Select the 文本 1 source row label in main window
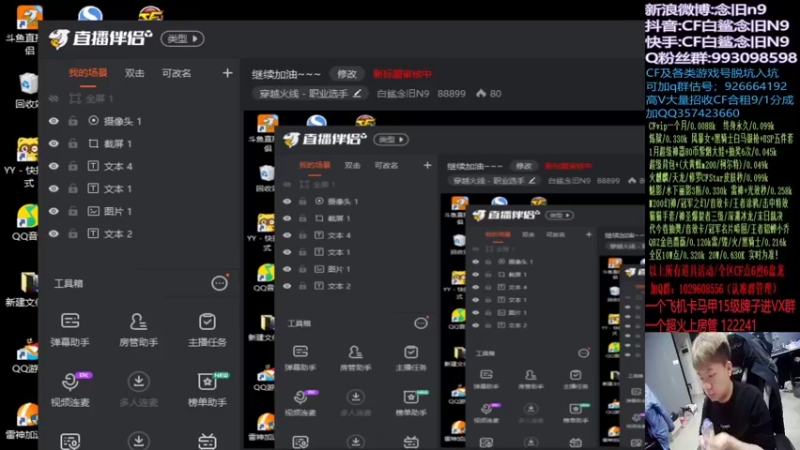 coord(118,188)
